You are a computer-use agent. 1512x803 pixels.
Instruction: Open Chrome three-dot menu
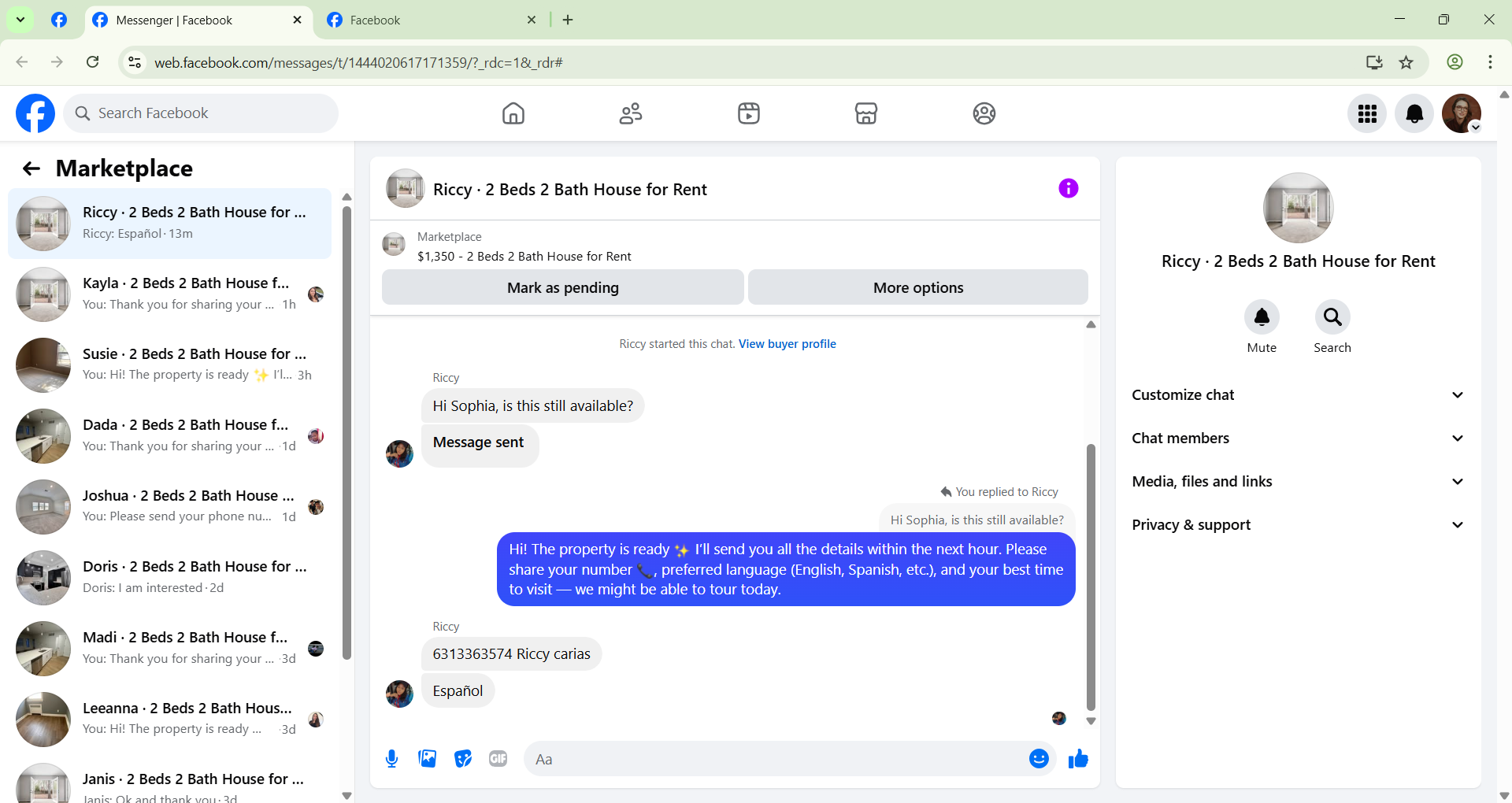pos(1490,62)
